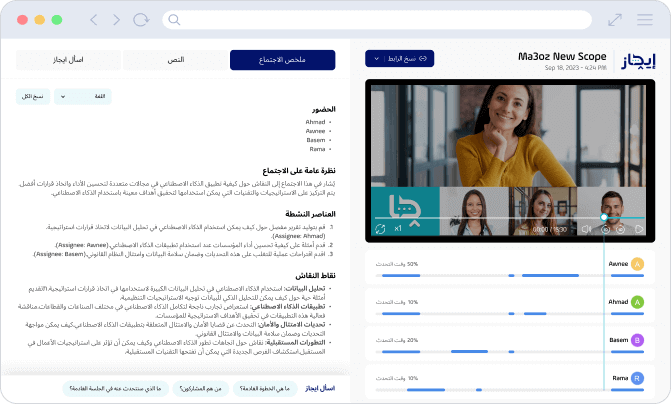
Task: Change the x1 playback speed
Action: [398, 228]
